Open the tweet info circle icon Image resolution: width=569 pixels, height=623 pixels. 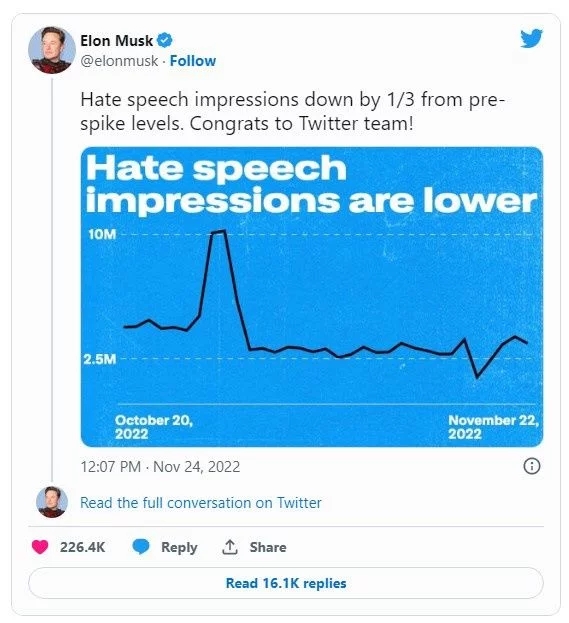[532, 466]
